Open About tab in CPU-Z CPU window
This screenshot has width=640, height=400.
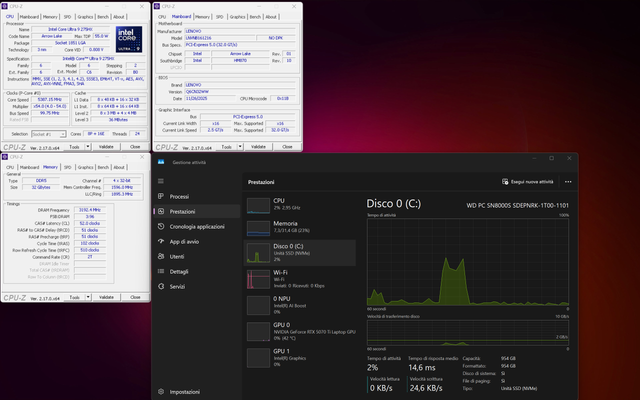pyautogui.click(x=119, y=17)
